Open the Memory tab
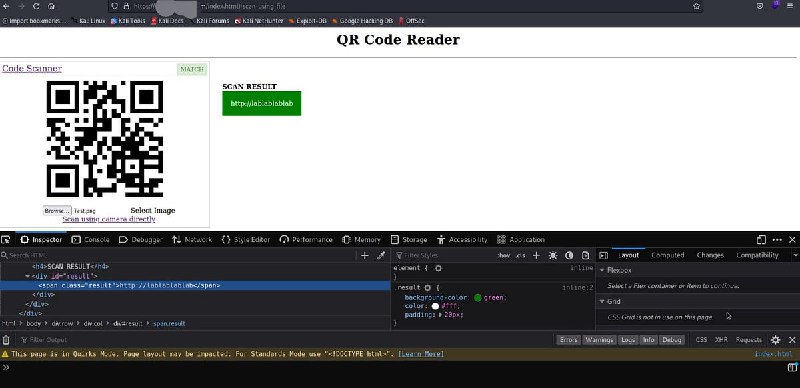This screenshot has height=388, width=800. pos(361,239)
